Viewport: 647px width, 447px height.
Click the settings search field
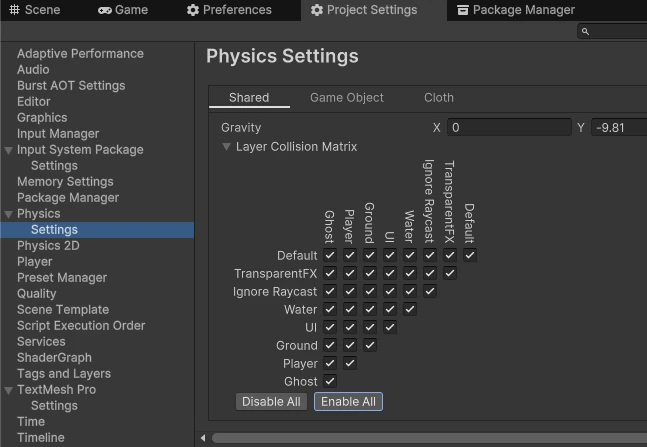click(612, 31)
